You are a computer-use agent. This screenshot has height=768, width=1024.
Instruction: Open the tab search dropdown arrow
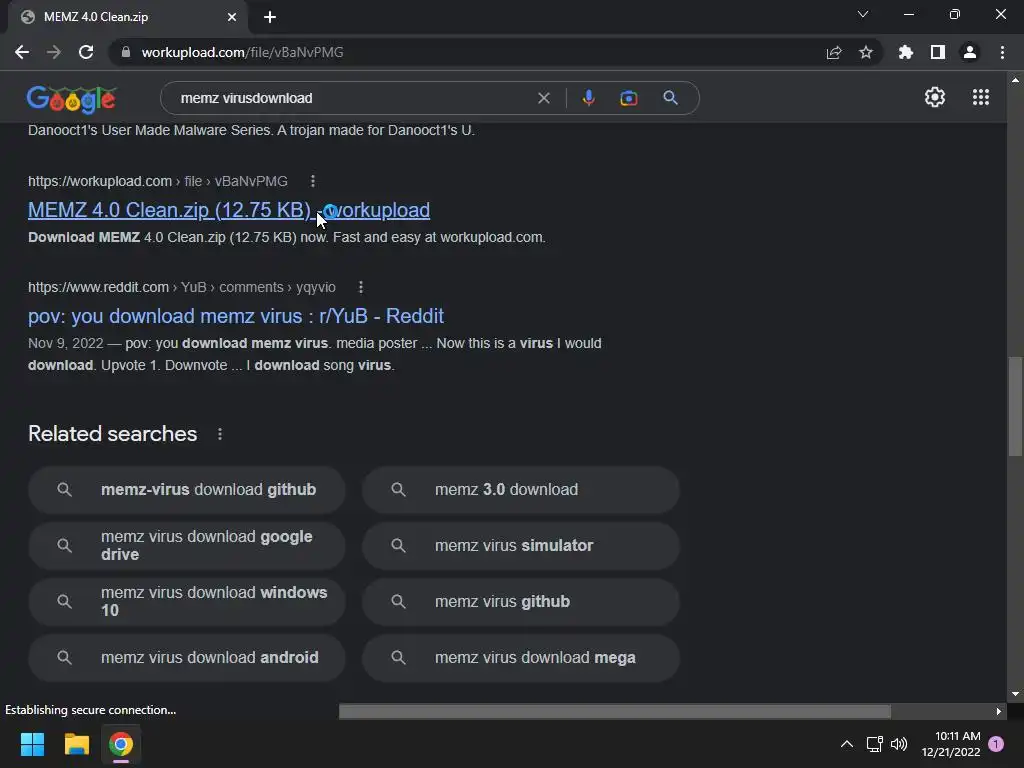coord(863,14)
